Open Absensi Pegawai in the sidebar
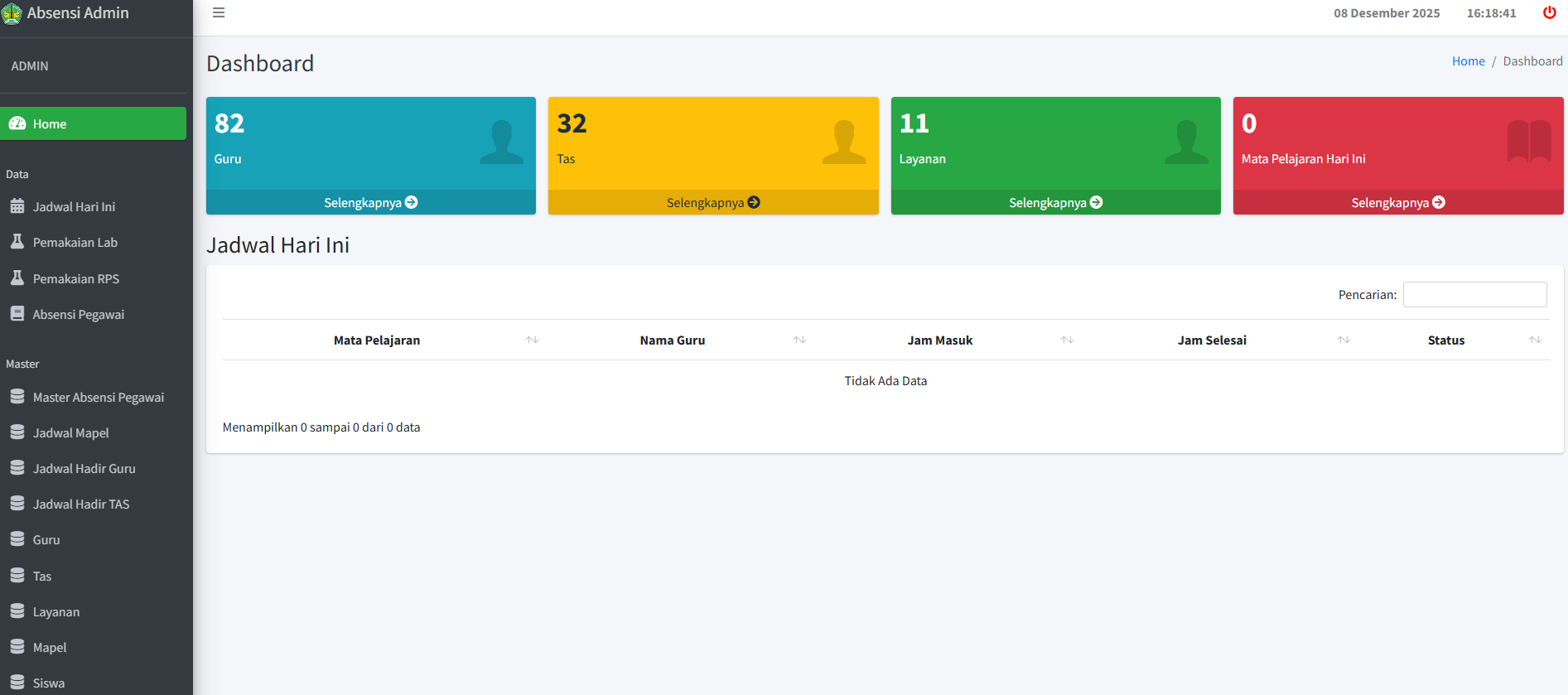 [x=78, y=315]
